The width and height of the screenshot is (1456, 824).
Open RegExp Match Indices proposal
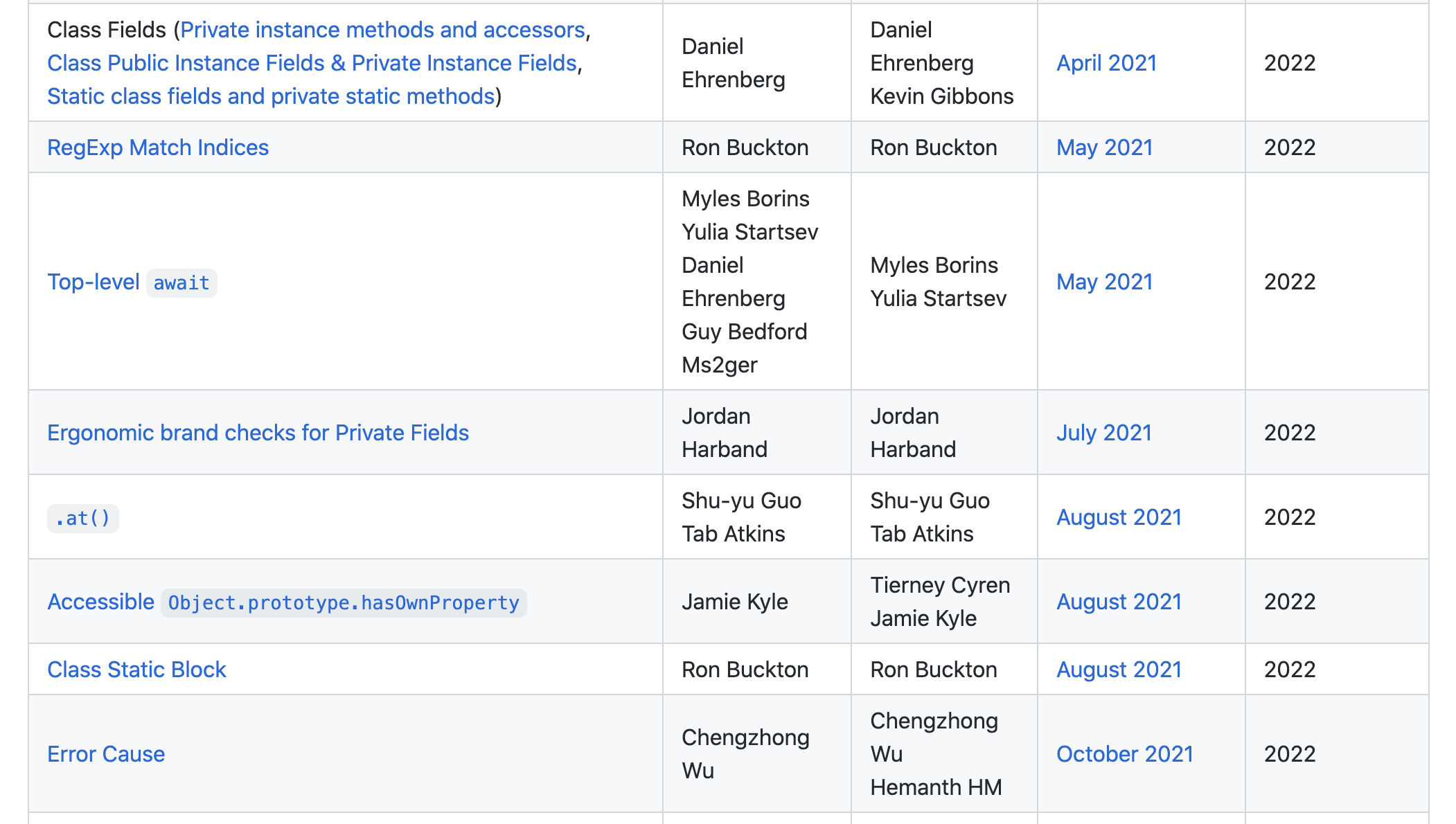(157, 147)
